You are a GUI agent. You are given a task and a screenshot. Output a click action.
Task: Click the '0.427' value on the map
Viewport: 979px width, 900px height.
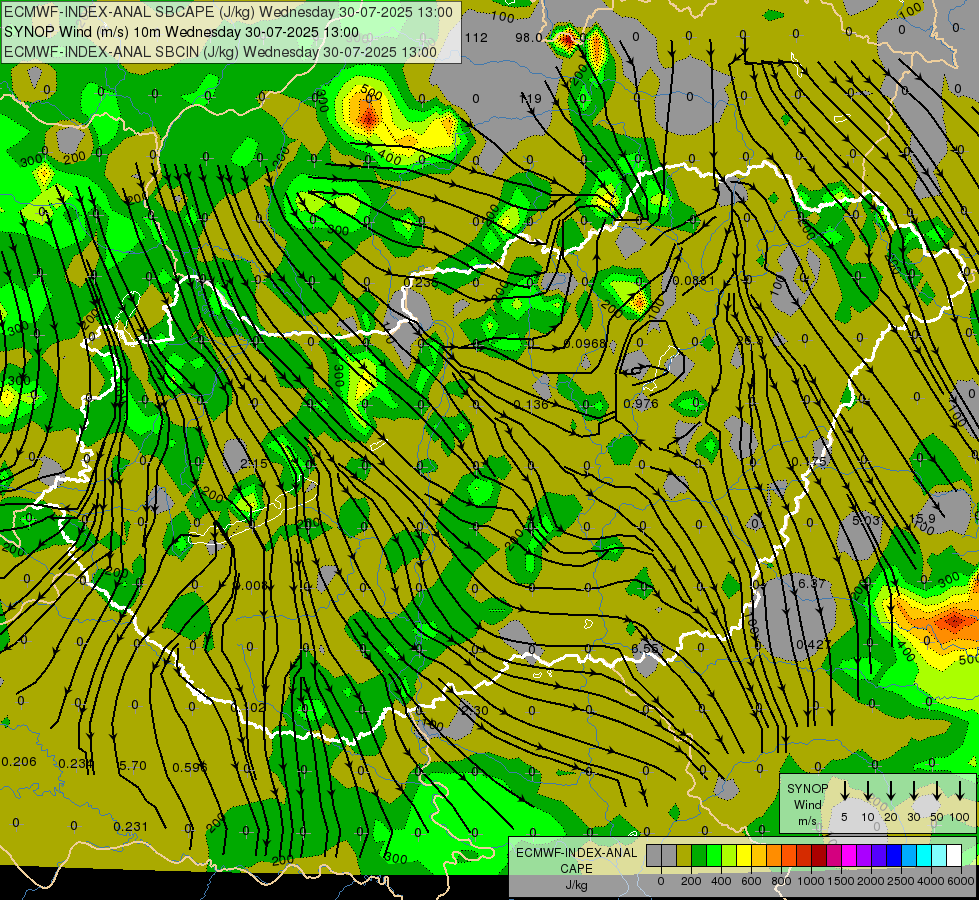click(x=814, y=644)
